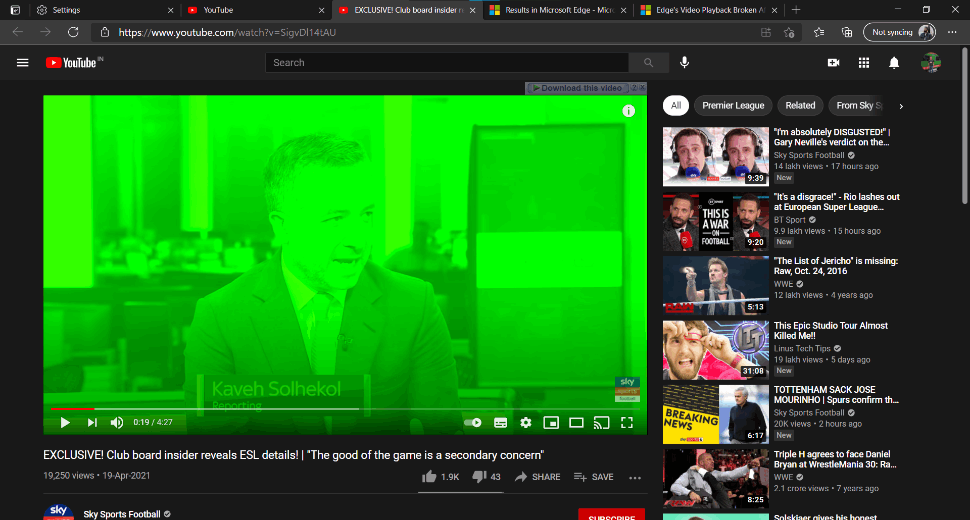Screen dimensions: 970x520
Task: Open the YouTube apps grid
Action: click(864, 62)
